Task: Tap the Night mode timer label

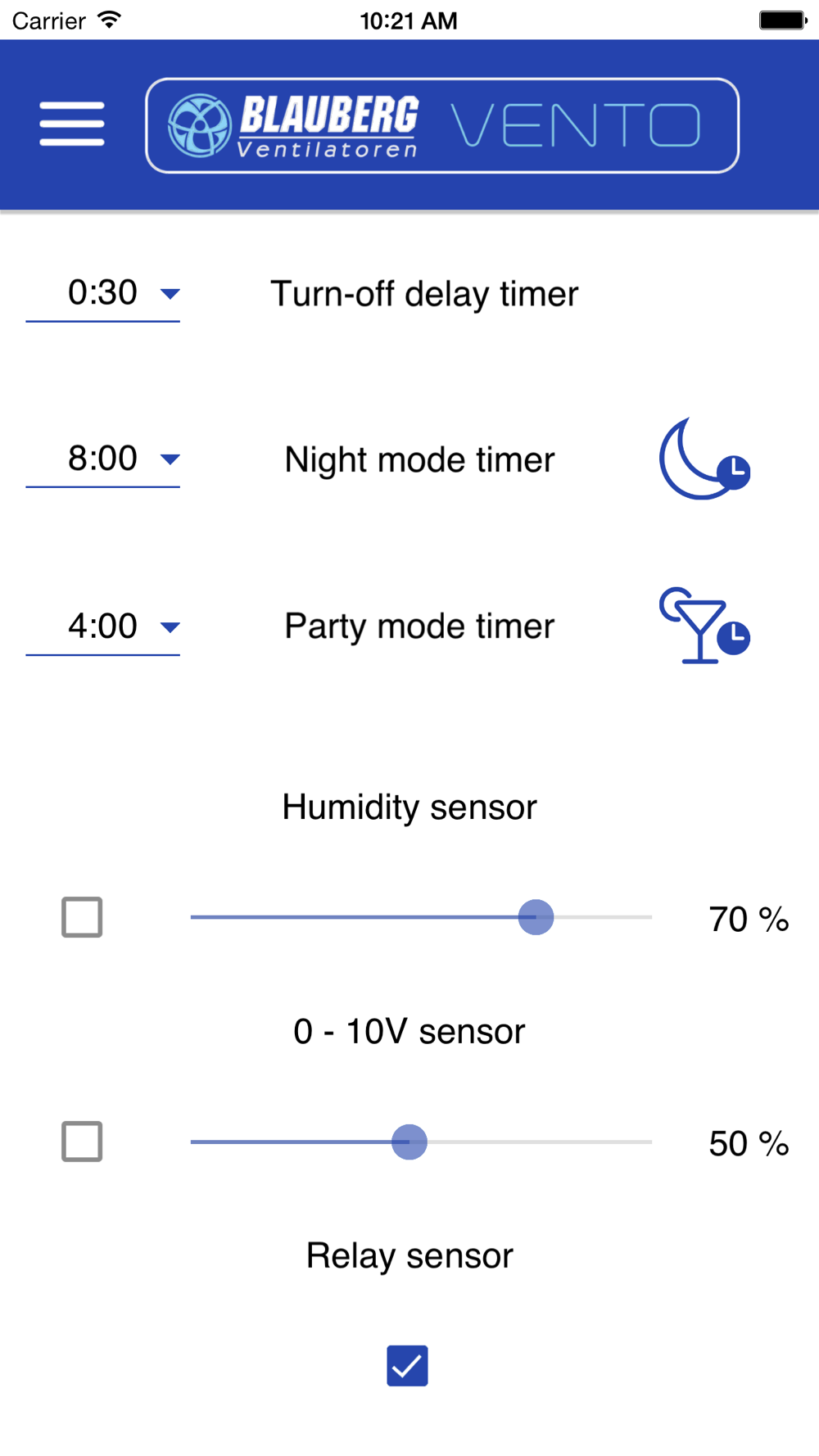Action: pos(419,459)
